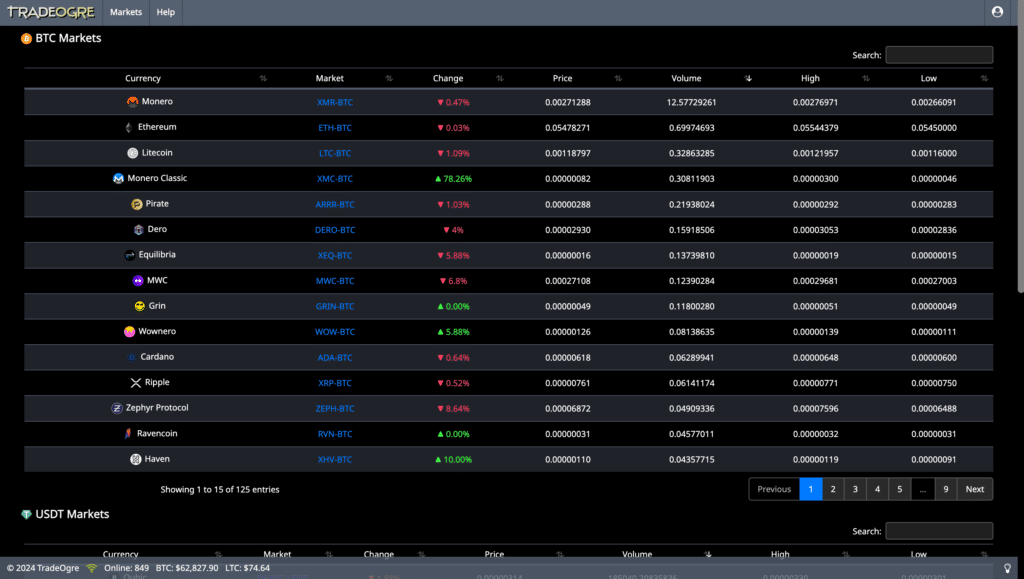
Task: Open the ETH-BTC market link
Action: (335, 128)
